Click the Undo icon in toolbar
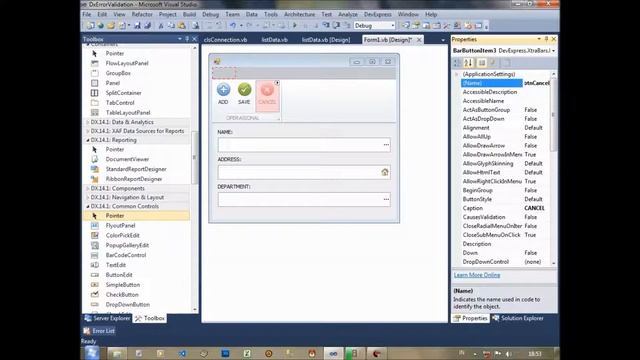This screenshot has height=360, width=640. (232, 26)
